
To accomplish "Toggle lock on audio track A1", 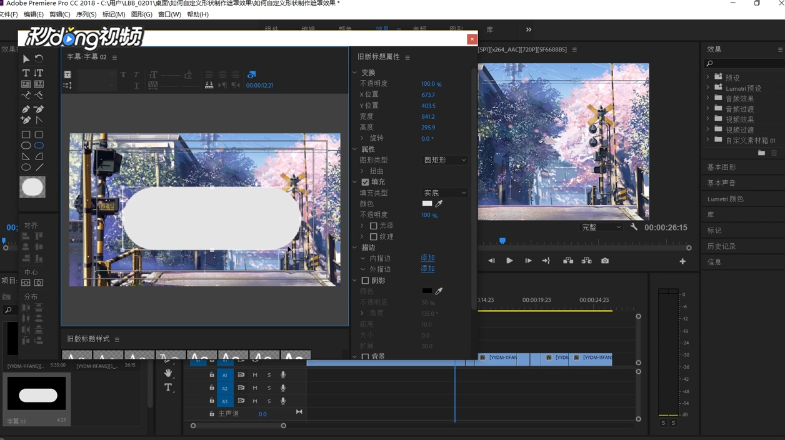I will [x=212, y=374].
